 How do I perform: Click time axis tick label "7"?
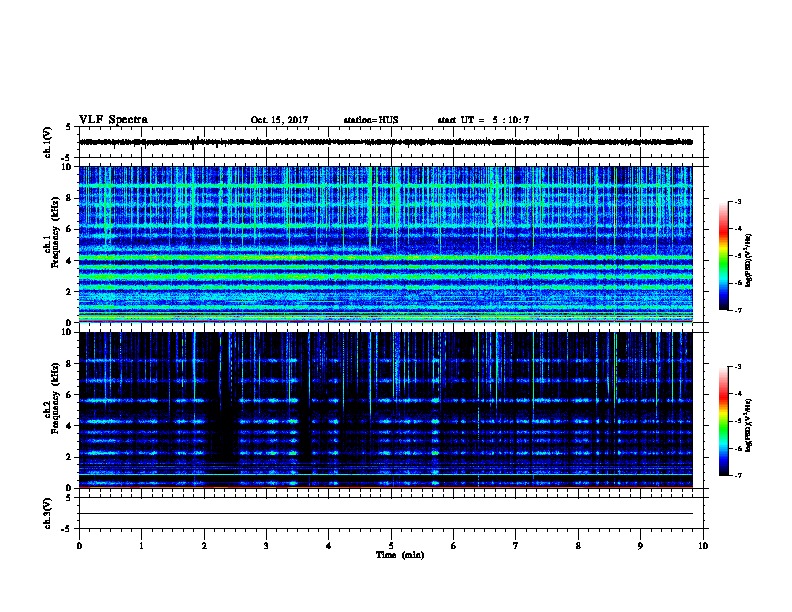(516, 545)
